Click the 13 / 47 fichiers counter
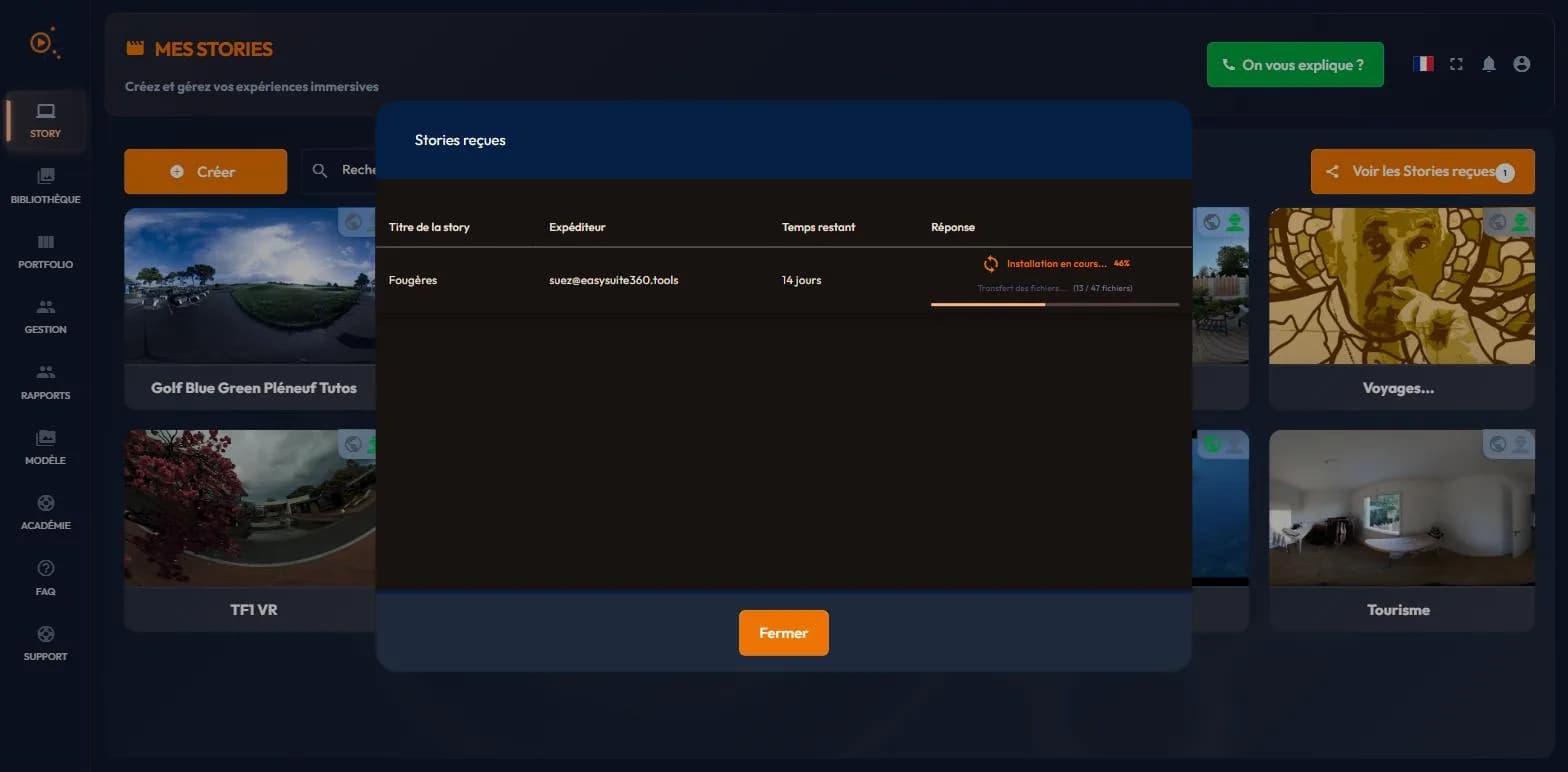This screenshot has height=772, width=1568. click(1103, 288)
